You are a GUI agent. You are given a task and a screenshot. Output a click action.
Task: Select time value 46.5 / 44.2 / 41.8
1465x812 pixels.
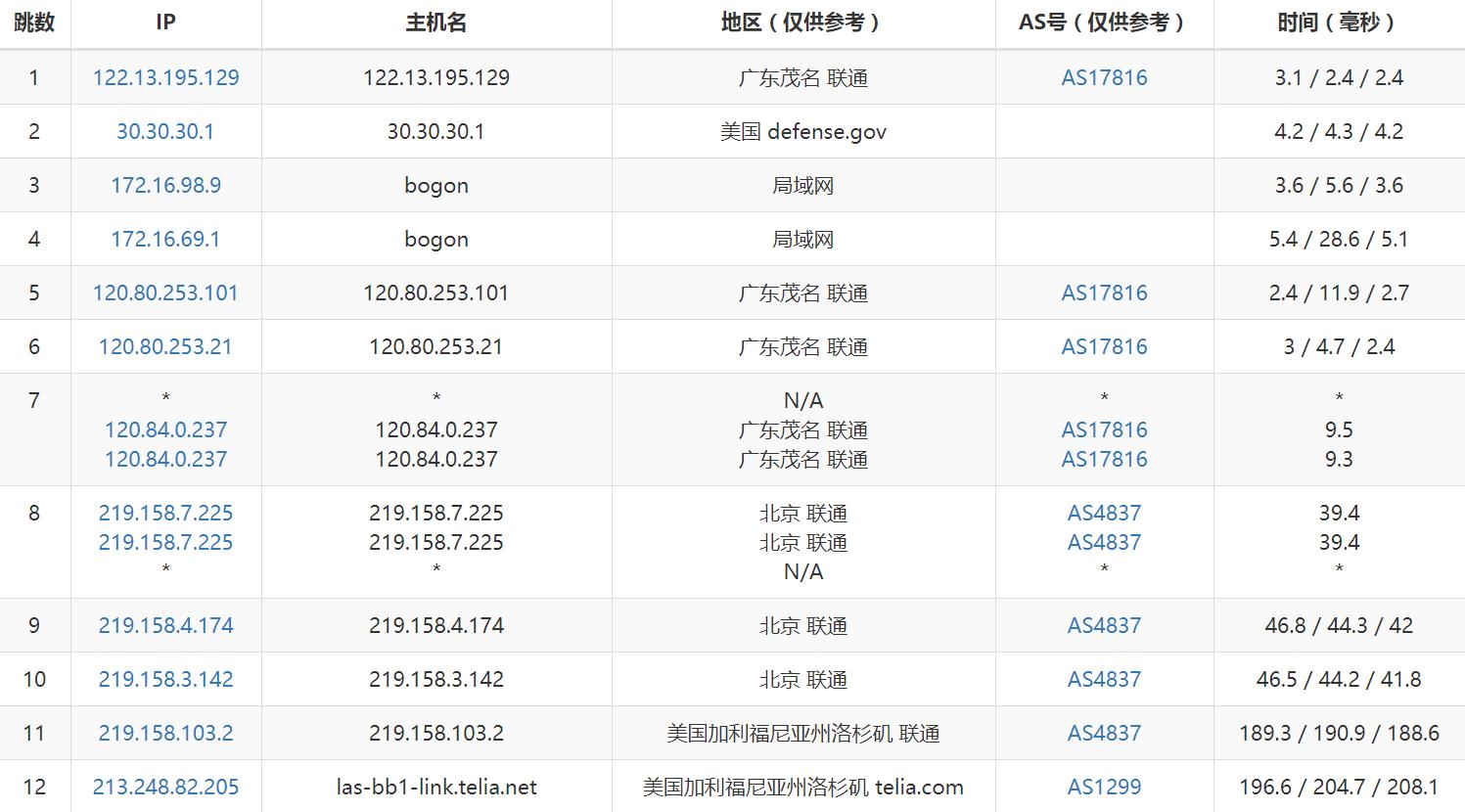(x=1339, y=680)
